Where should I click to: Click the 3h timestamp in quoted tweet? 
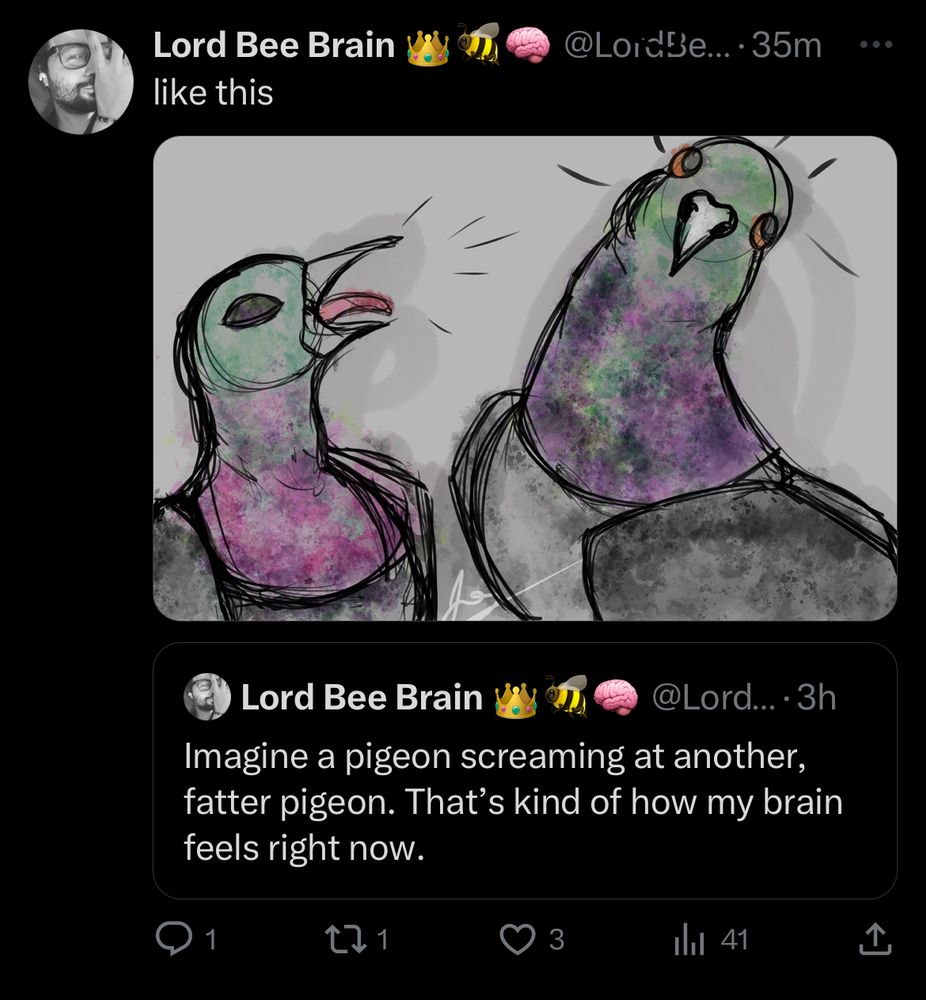point(816,697)
